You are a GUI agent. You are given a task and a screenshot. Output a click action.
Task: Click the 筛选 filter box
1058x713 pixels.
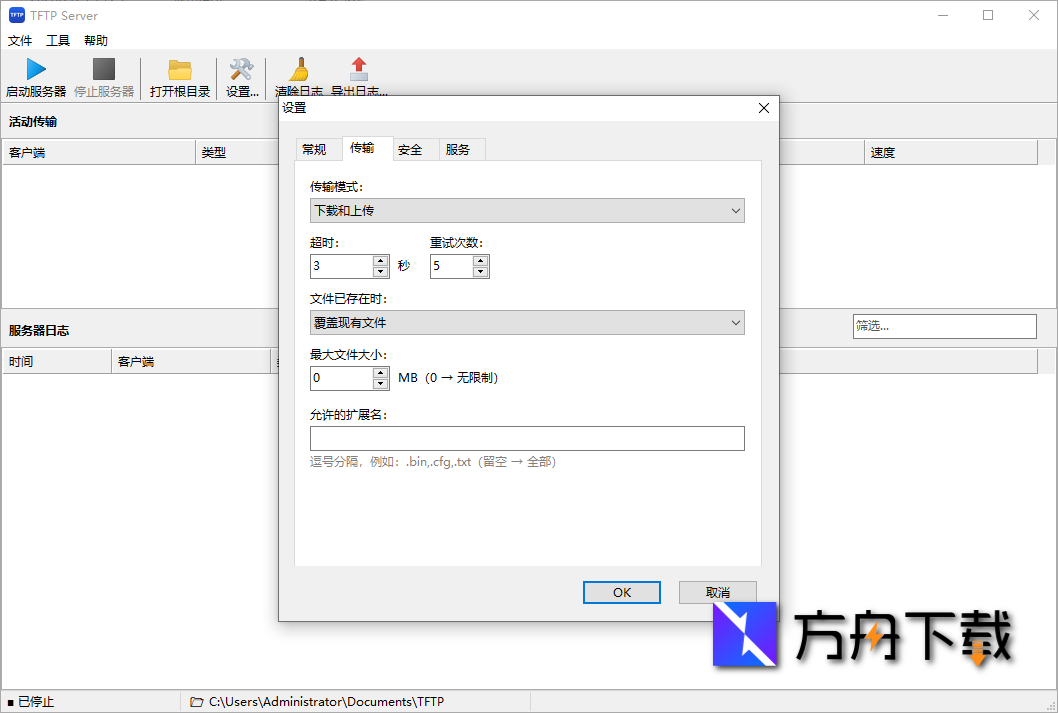(944, 326)
